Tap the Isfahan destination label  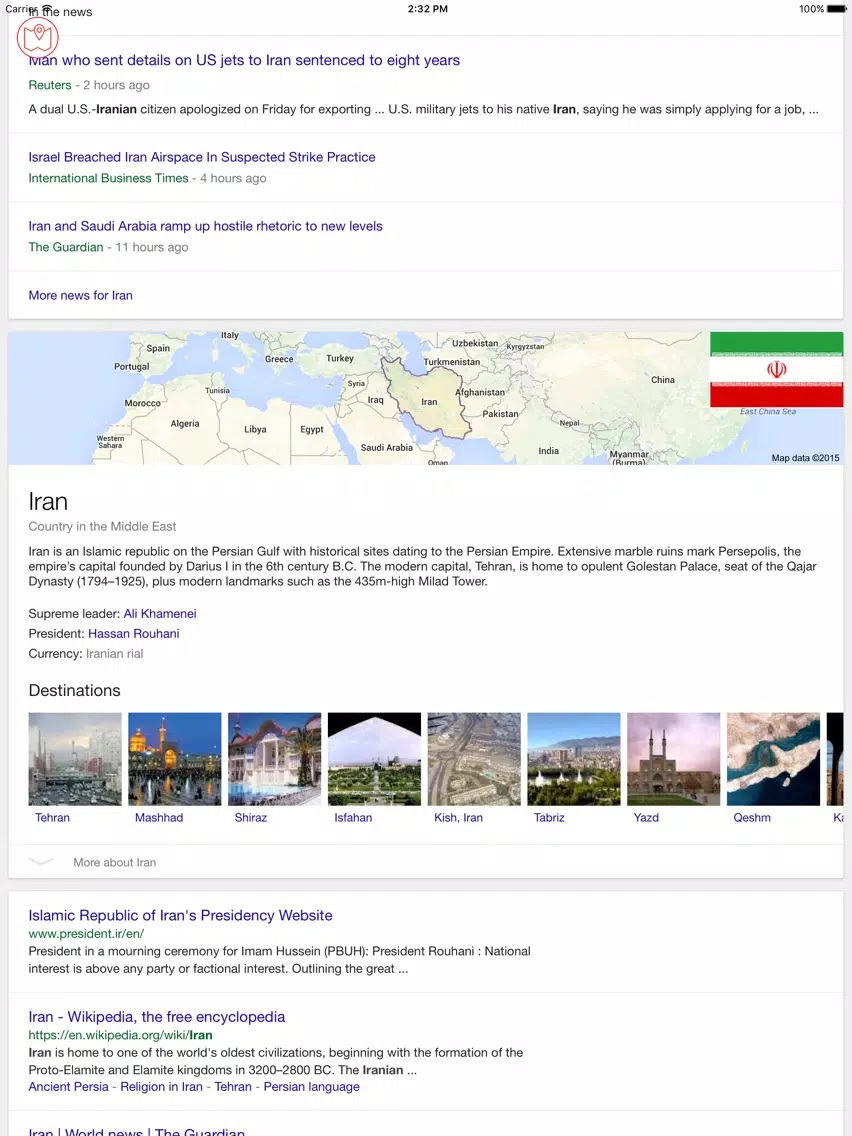click(x=353, y=818)
